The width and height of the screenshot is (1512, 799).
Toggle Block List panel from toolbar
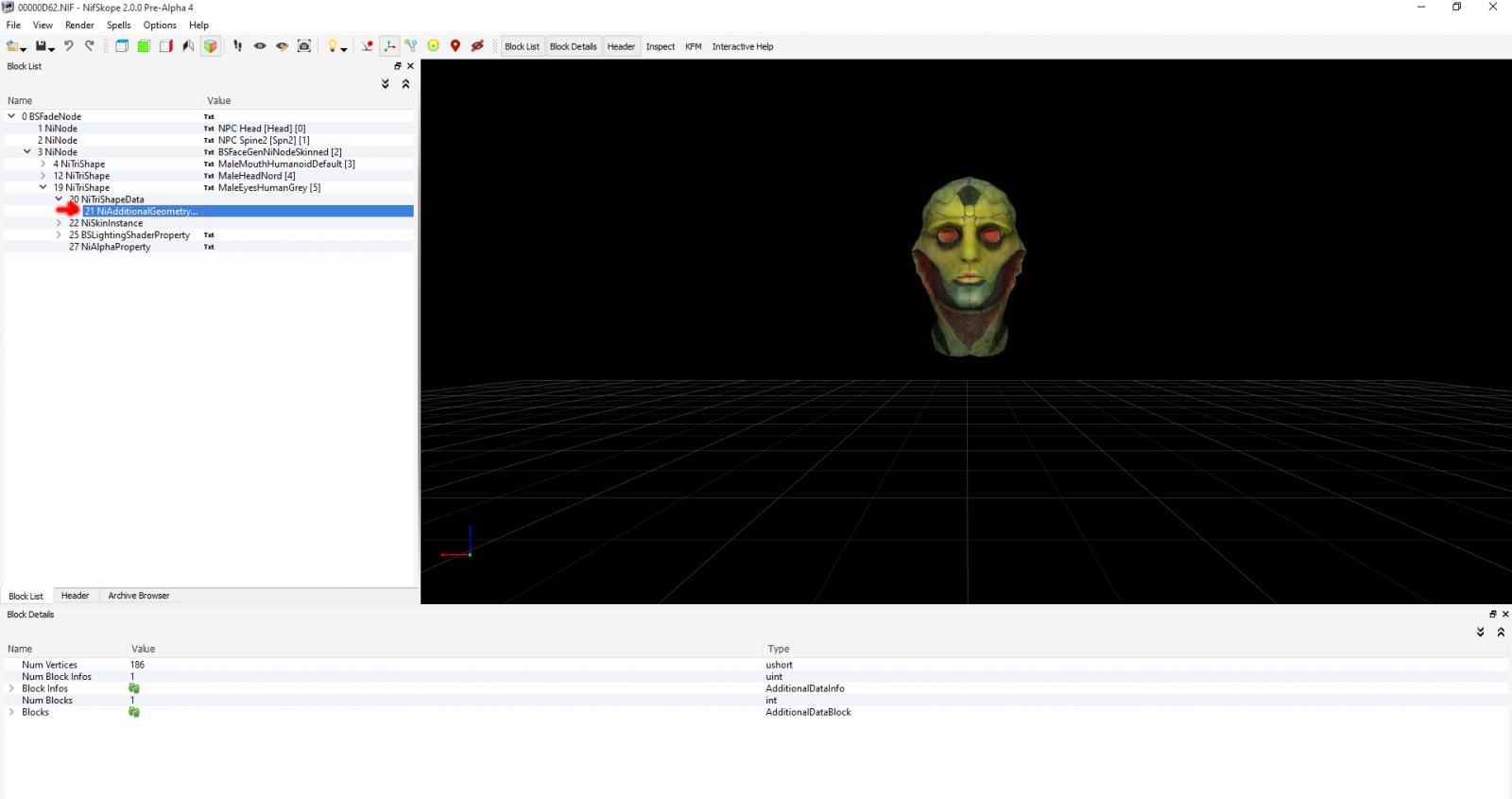(x=522, y=46)
